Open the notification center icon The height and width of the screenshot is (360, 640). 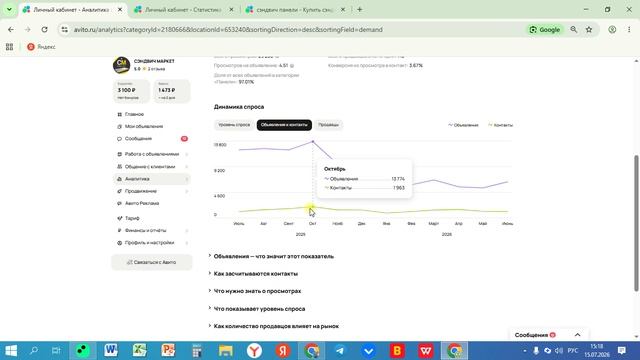622,351
